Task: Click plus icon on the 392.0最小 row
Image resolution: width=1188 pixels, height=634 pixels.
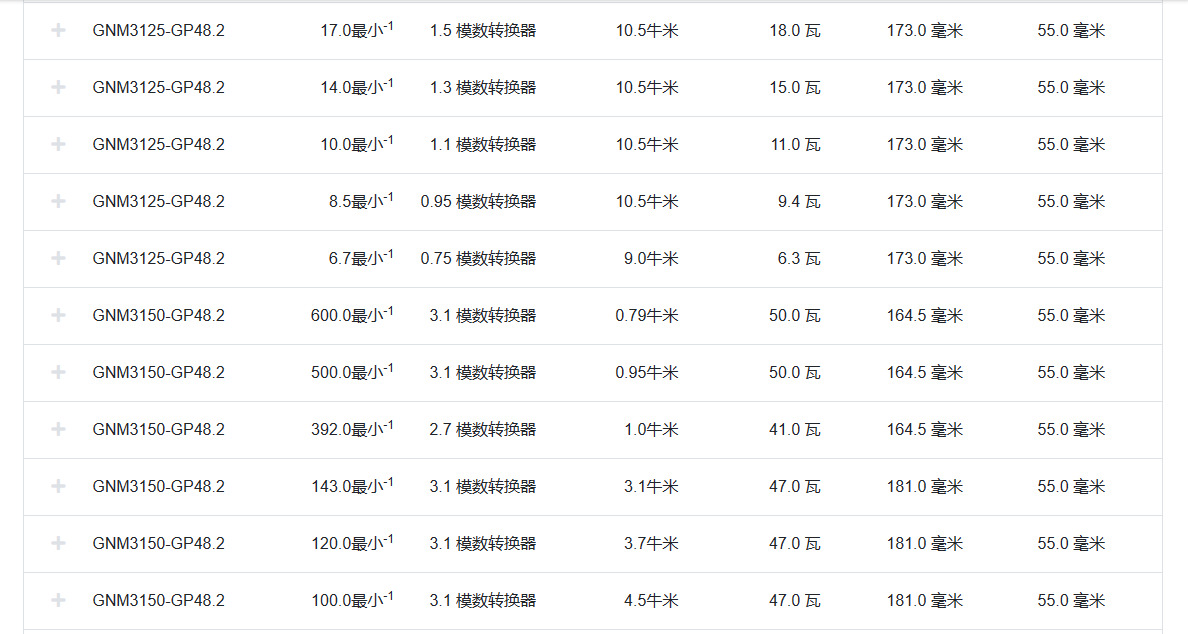Action: pyautogui.click(x=58, y=429)
